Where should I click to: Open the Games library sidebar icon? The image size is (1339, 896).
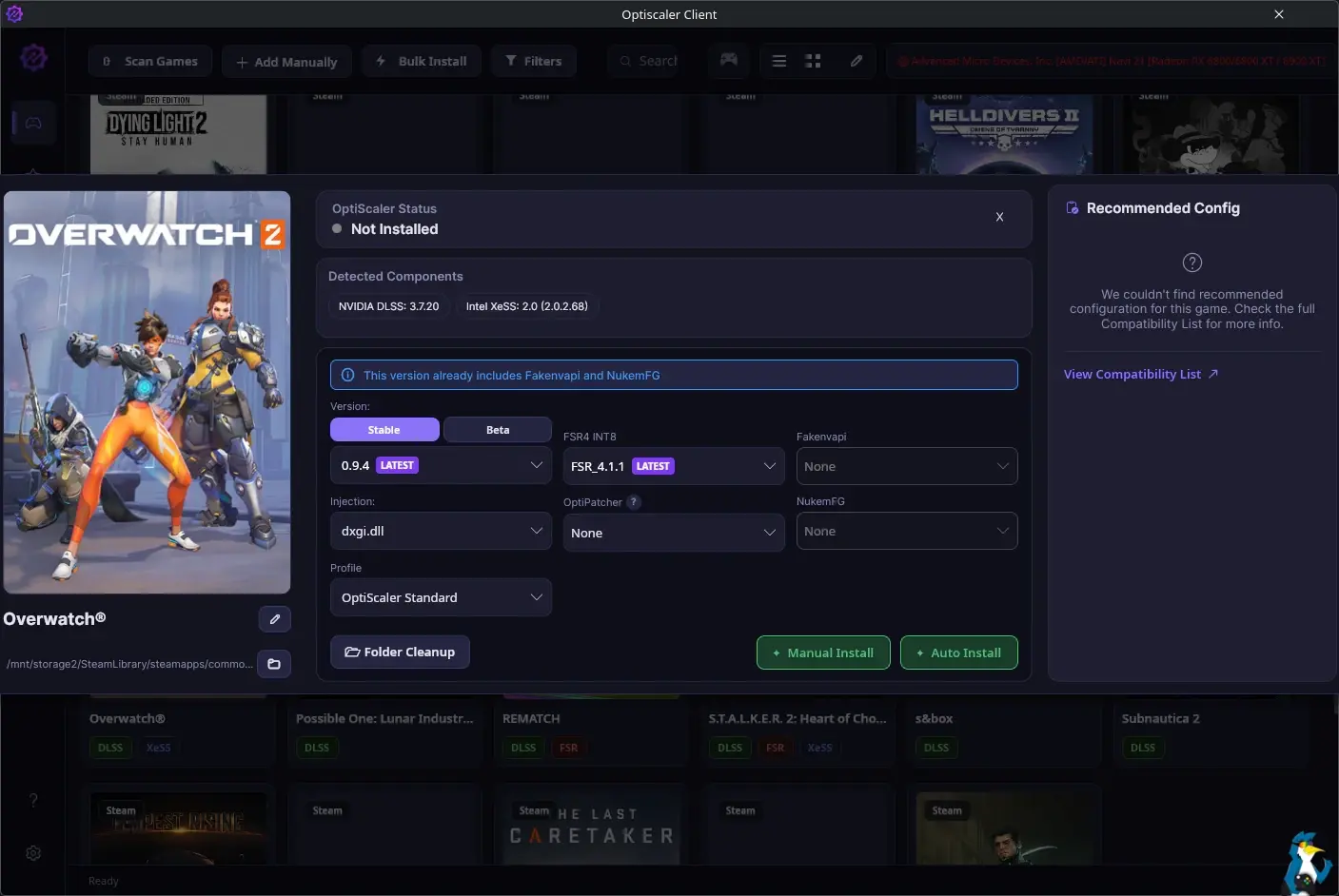(33, 123)
